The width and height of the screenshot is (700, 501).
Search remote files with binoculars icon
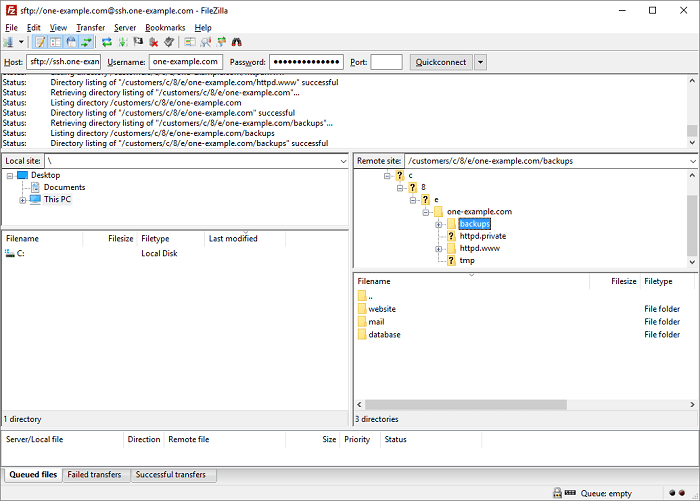click(237, 42)
